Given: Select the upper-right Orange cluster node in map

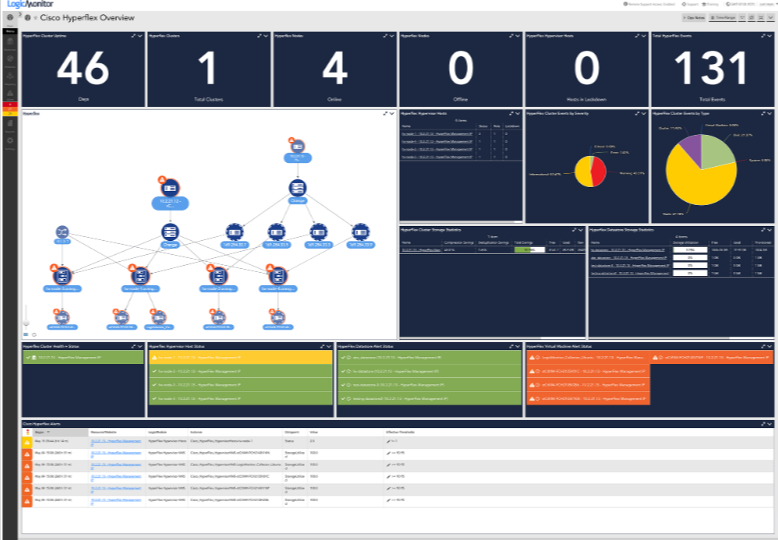Looking at the screenshot, I should click(x=298, y=188).
